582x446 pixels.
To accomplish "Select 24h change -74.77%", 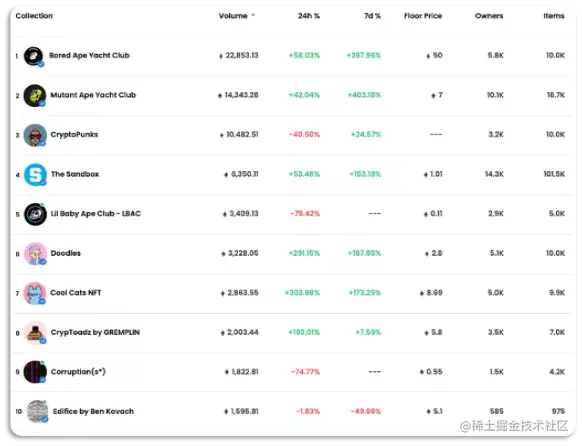I will click(x=305, y=371).
